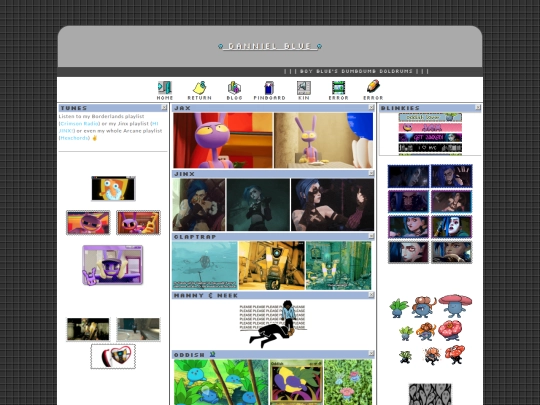Click the black I love NYC blinkie
The image size is (540, 405).
[x=430, y=148]
